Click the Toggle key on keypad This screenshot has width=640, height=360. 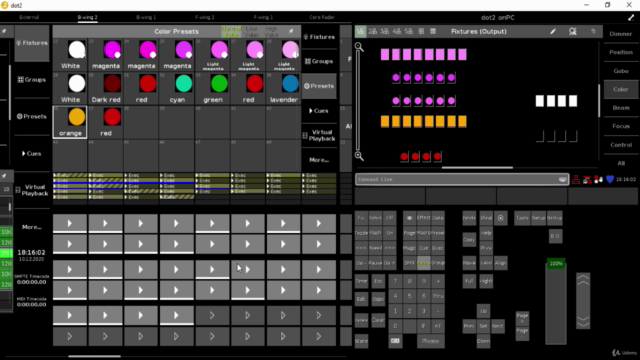click(x=361, y=233)
